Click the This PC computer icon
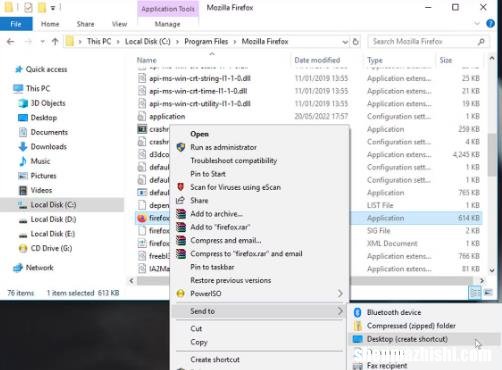This screenshot has width=502, height=370. pos(18,88)
